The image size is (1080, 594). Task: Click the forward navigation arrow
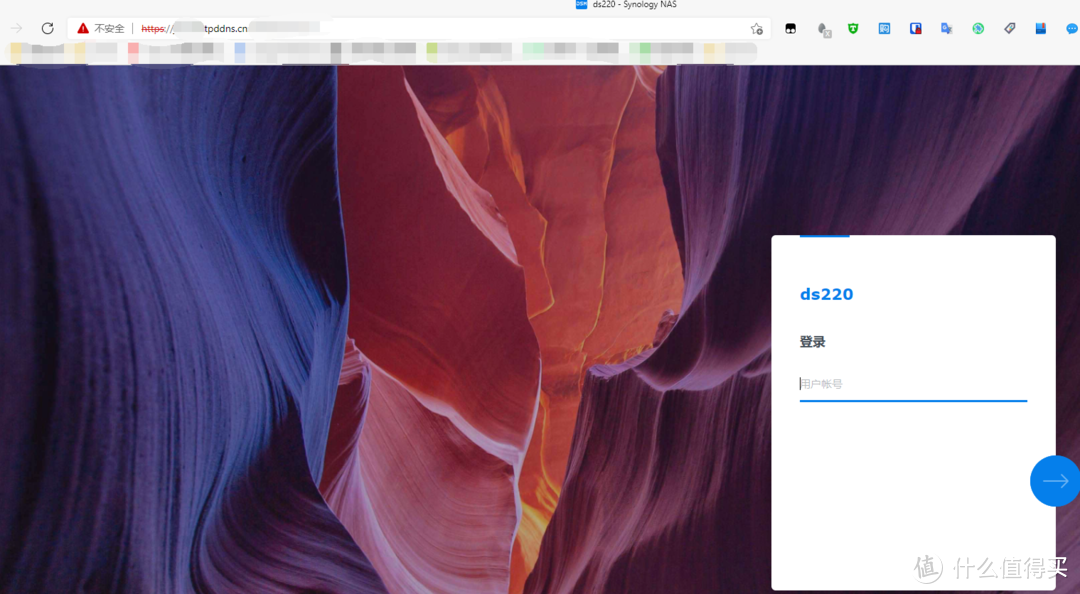point(17,28)
